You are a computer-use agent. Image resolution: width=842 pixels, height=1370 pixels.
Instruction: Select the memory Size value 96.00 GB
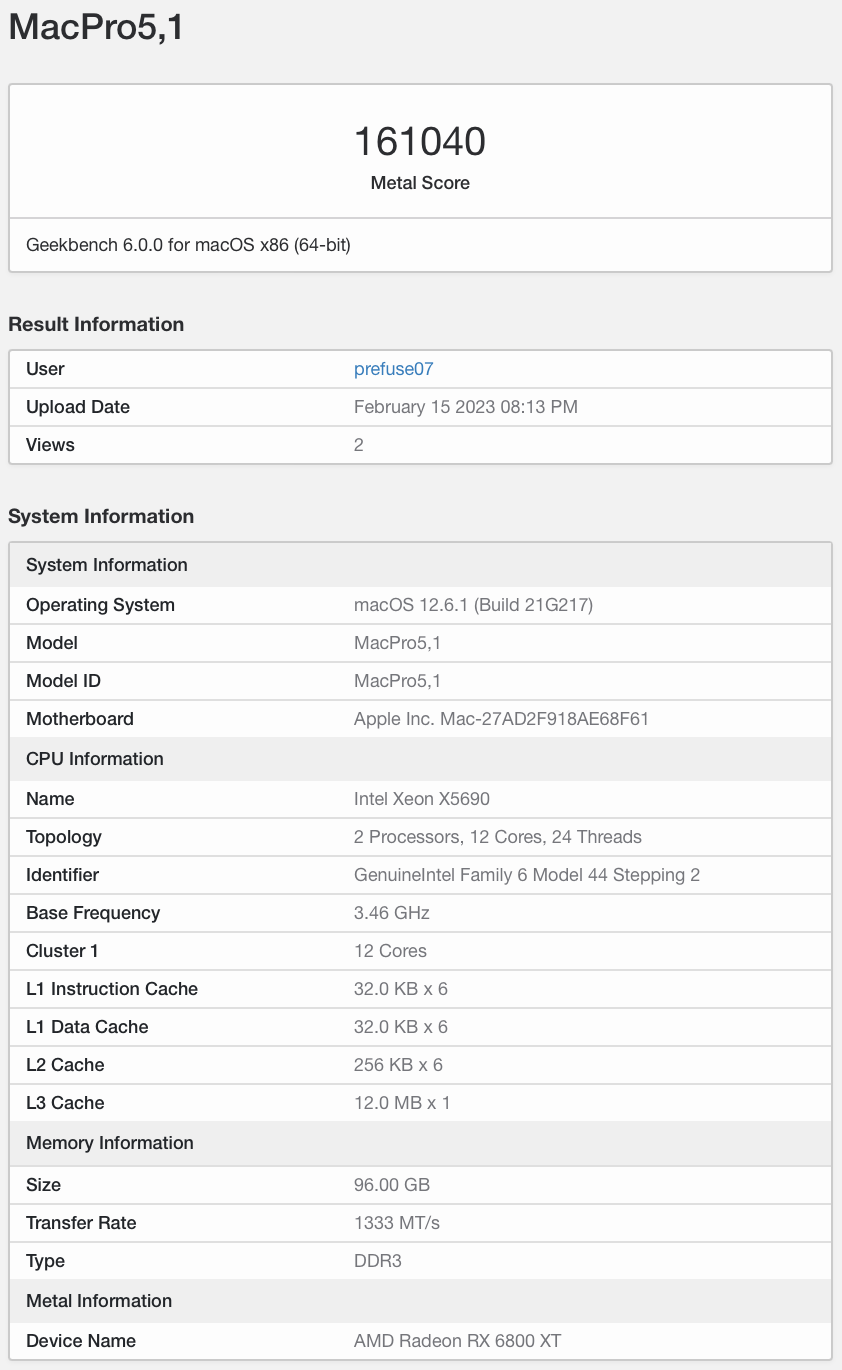point(392,1185)
